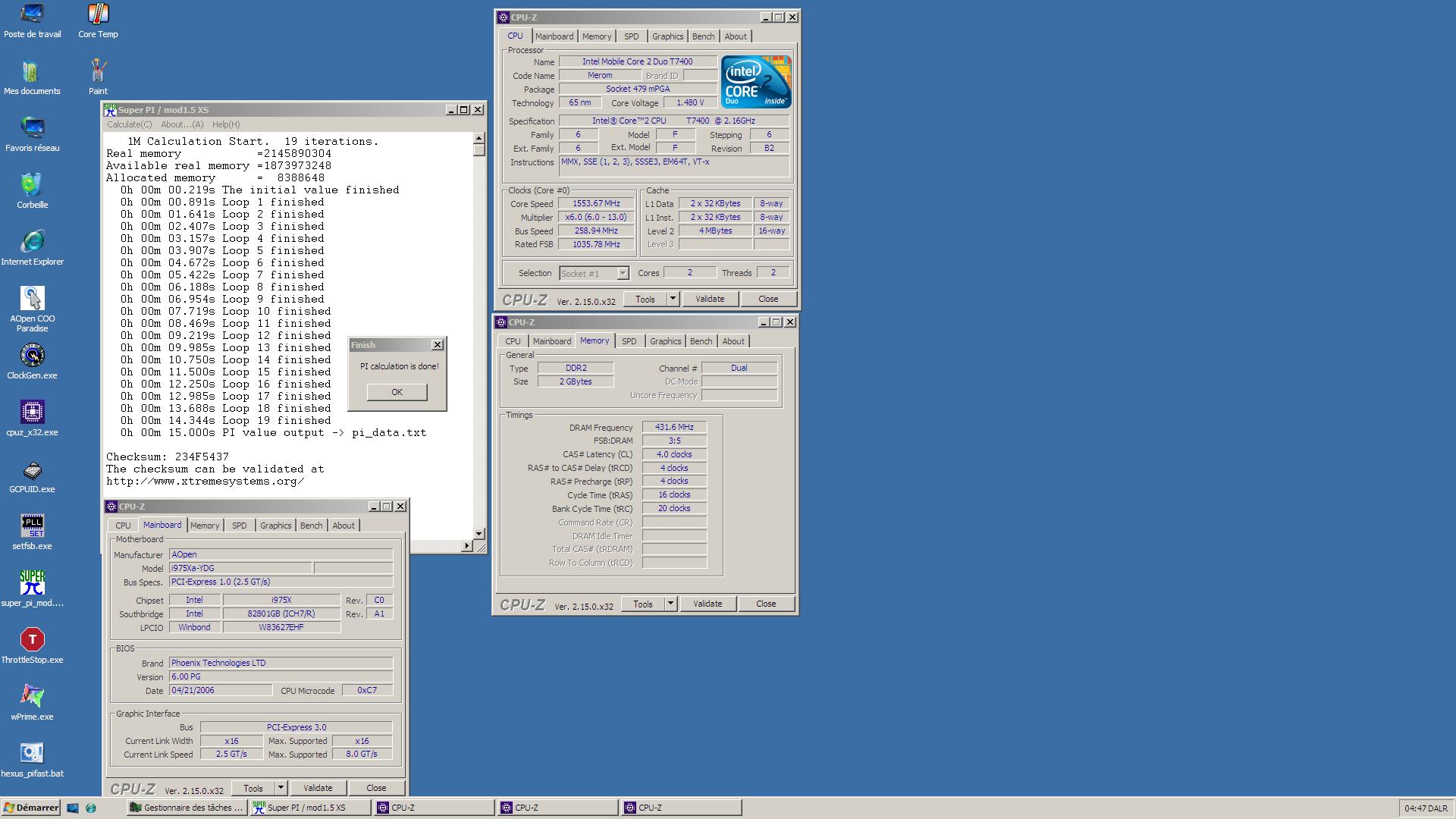Launch the Paint desktop icon
Image resolution: width=1456 pixels, height=819 pixels.
pyautogui.click(x=98, y=77)
